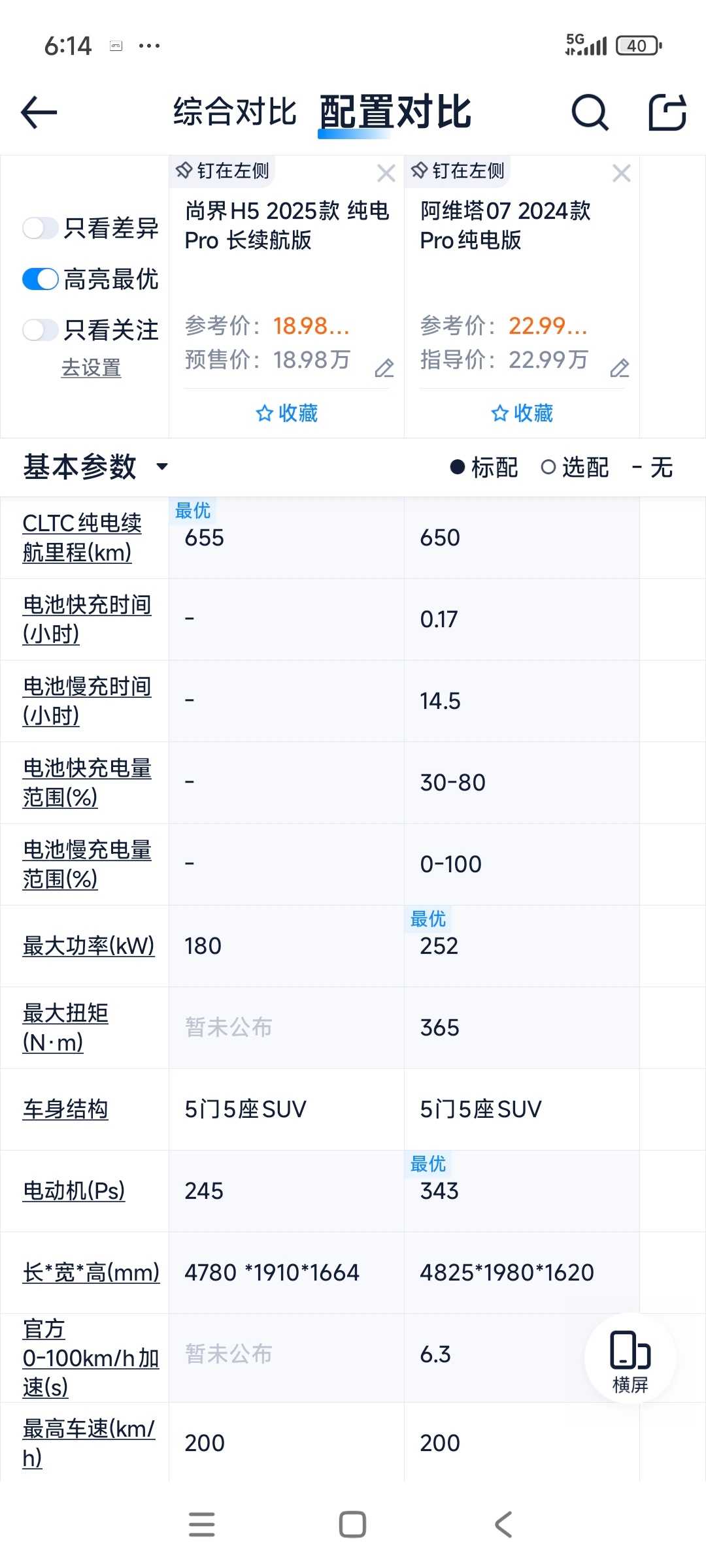The image size is (706, 1568).
Task: Pin 尚界H5 column to left side
Action: click(x=223, y=171)
